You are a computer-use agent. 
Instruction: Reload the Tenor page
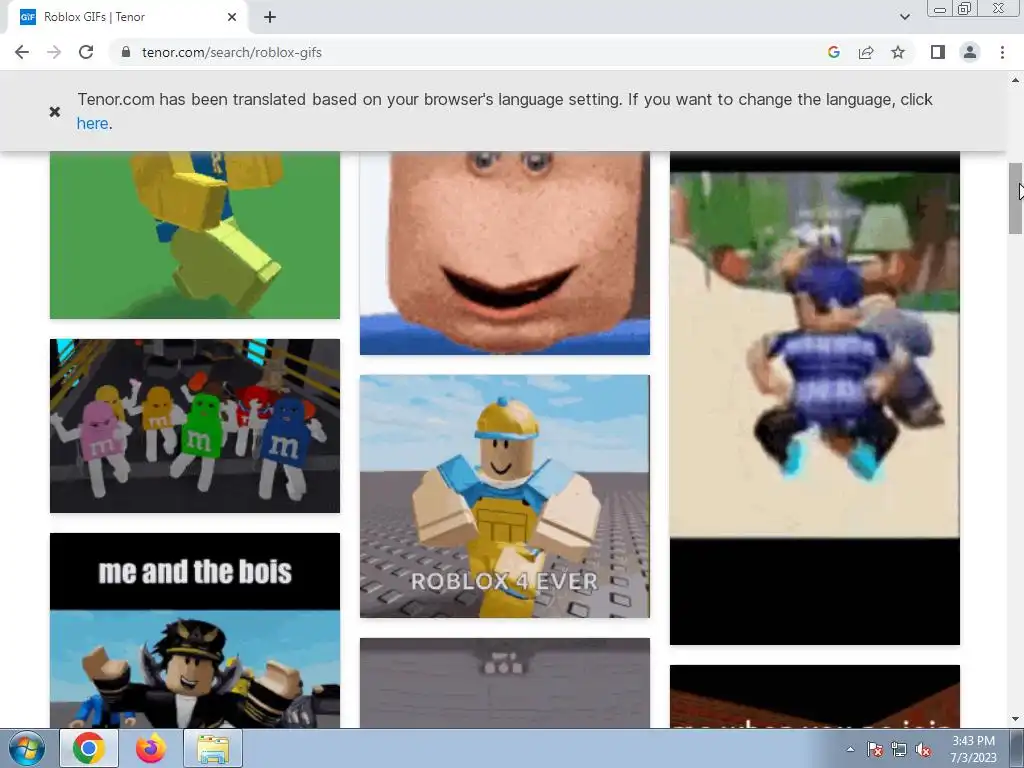tap(86, 52)
